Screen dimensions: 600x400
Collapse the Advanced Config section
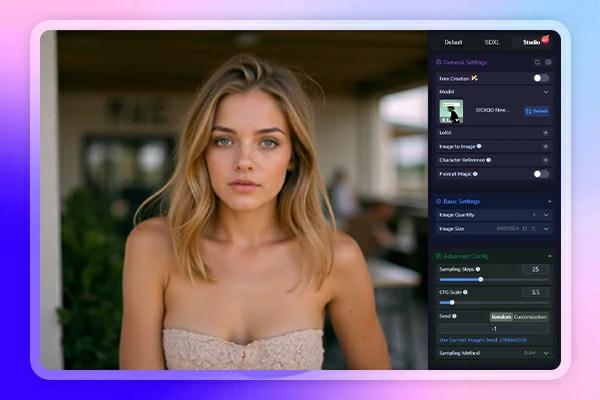pos(549,256)
